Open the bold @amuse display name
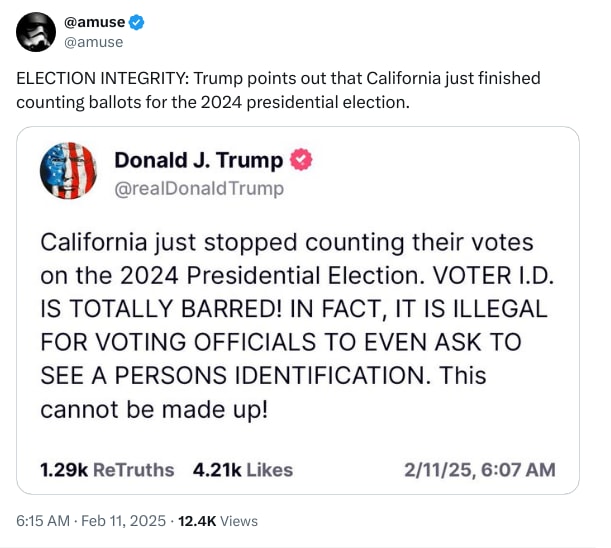 coord(94,22)
